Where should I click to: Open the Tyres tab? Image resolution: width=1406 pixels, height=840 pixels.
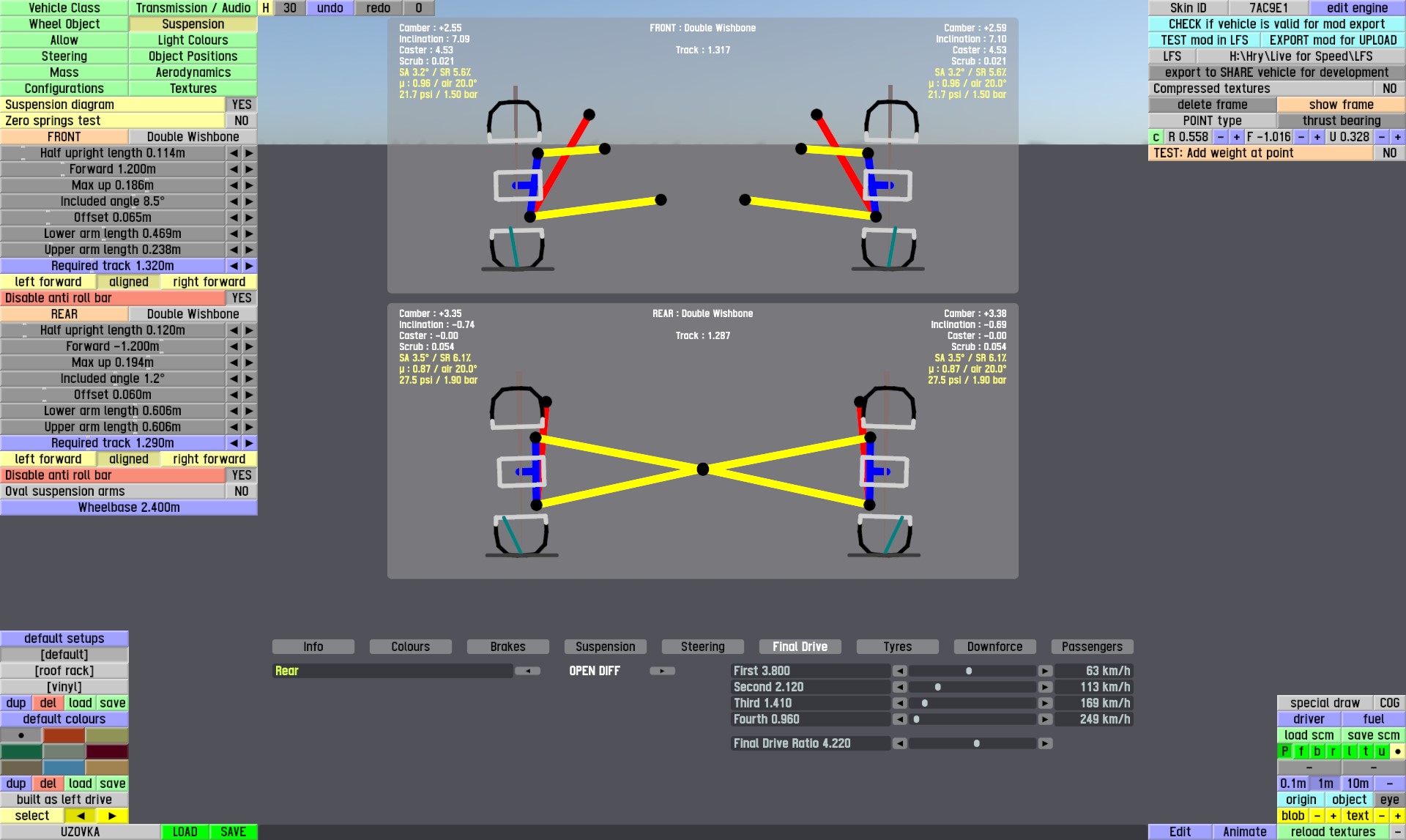tap(897, 647)
